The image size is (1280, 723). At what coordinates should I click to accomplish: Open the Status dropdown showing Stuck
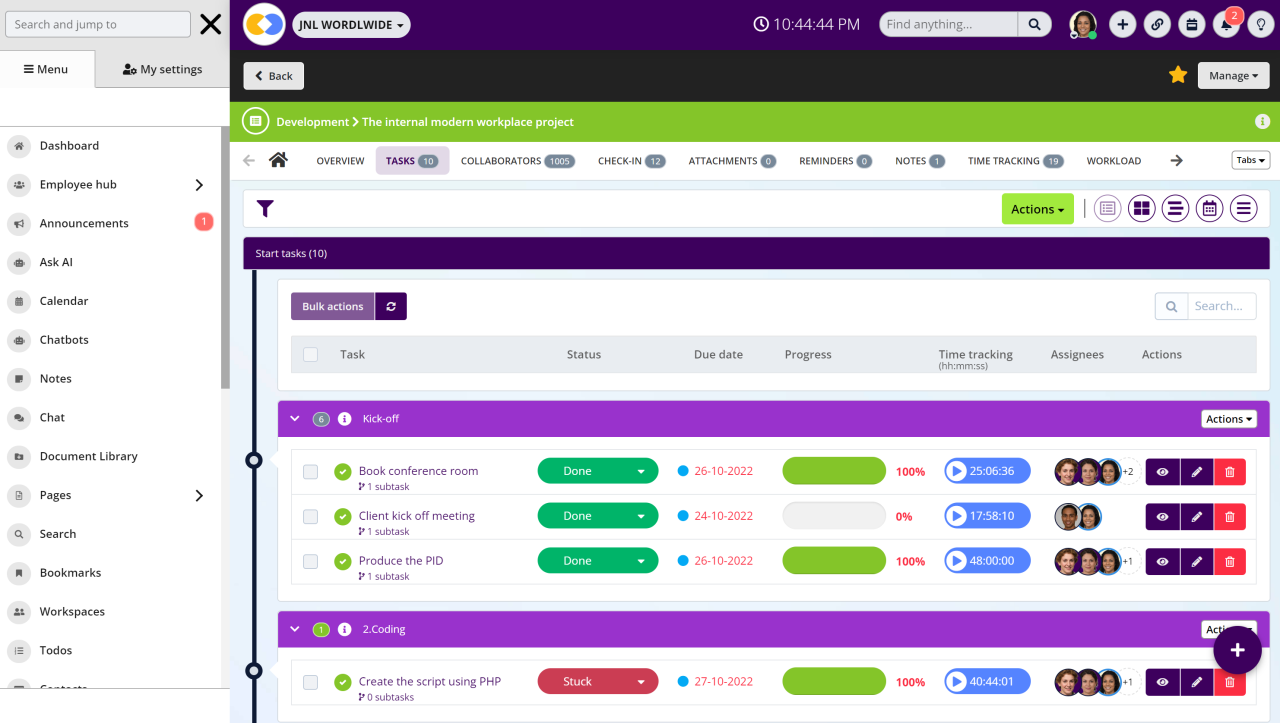(x=598, y=681)
